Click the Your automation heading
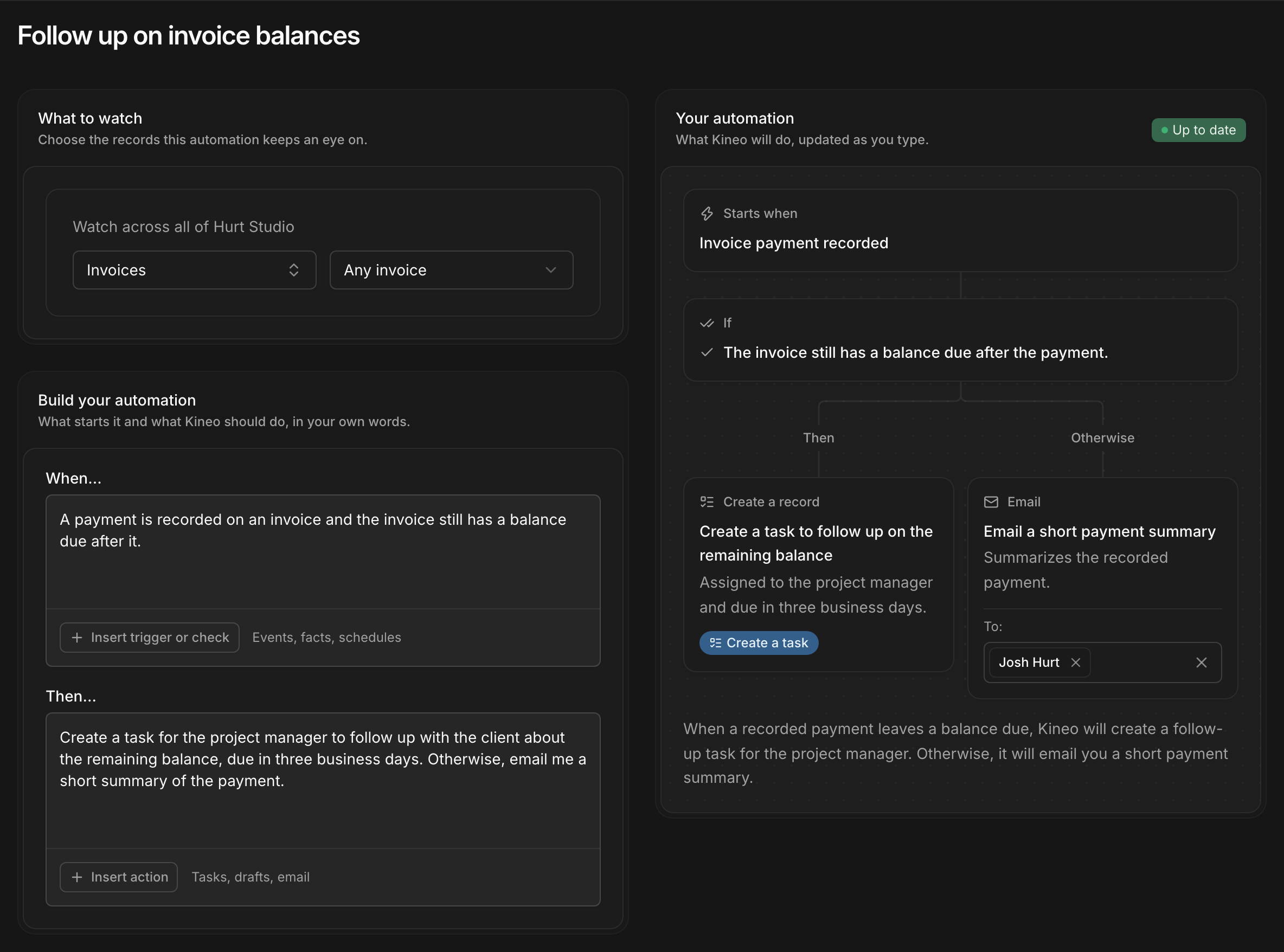1284x952 pixels. click(735, 119)
